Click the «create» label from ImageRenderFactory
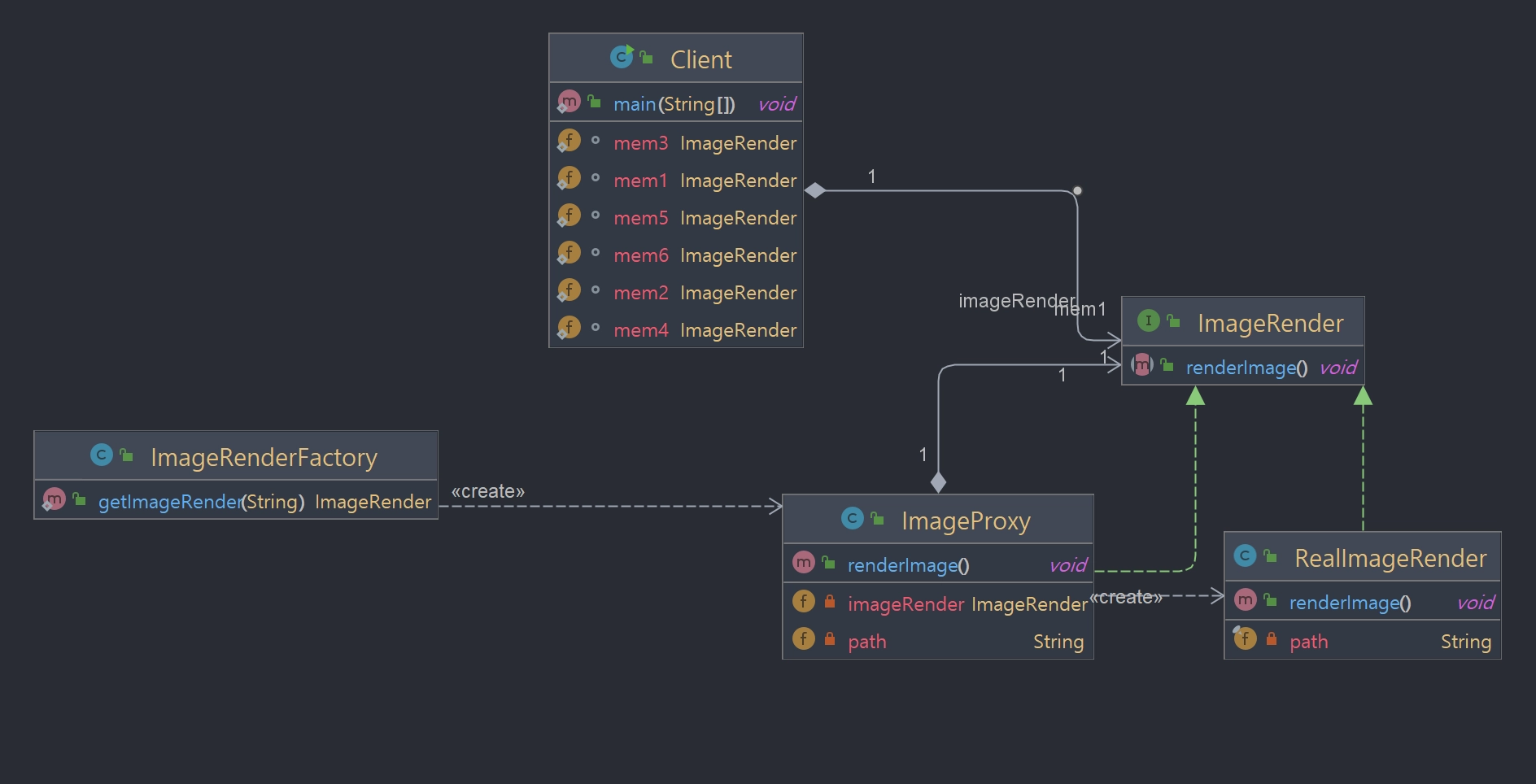1536x784 pixels. coord(487,491)
